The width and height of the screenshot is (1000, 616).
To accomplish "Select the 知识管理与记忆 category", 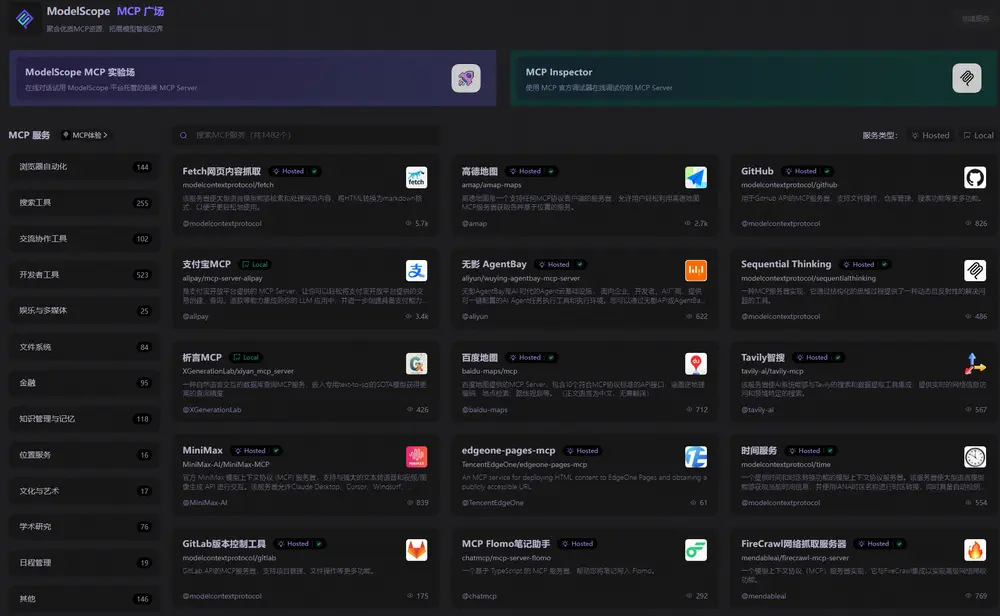I will click(84, 419).
